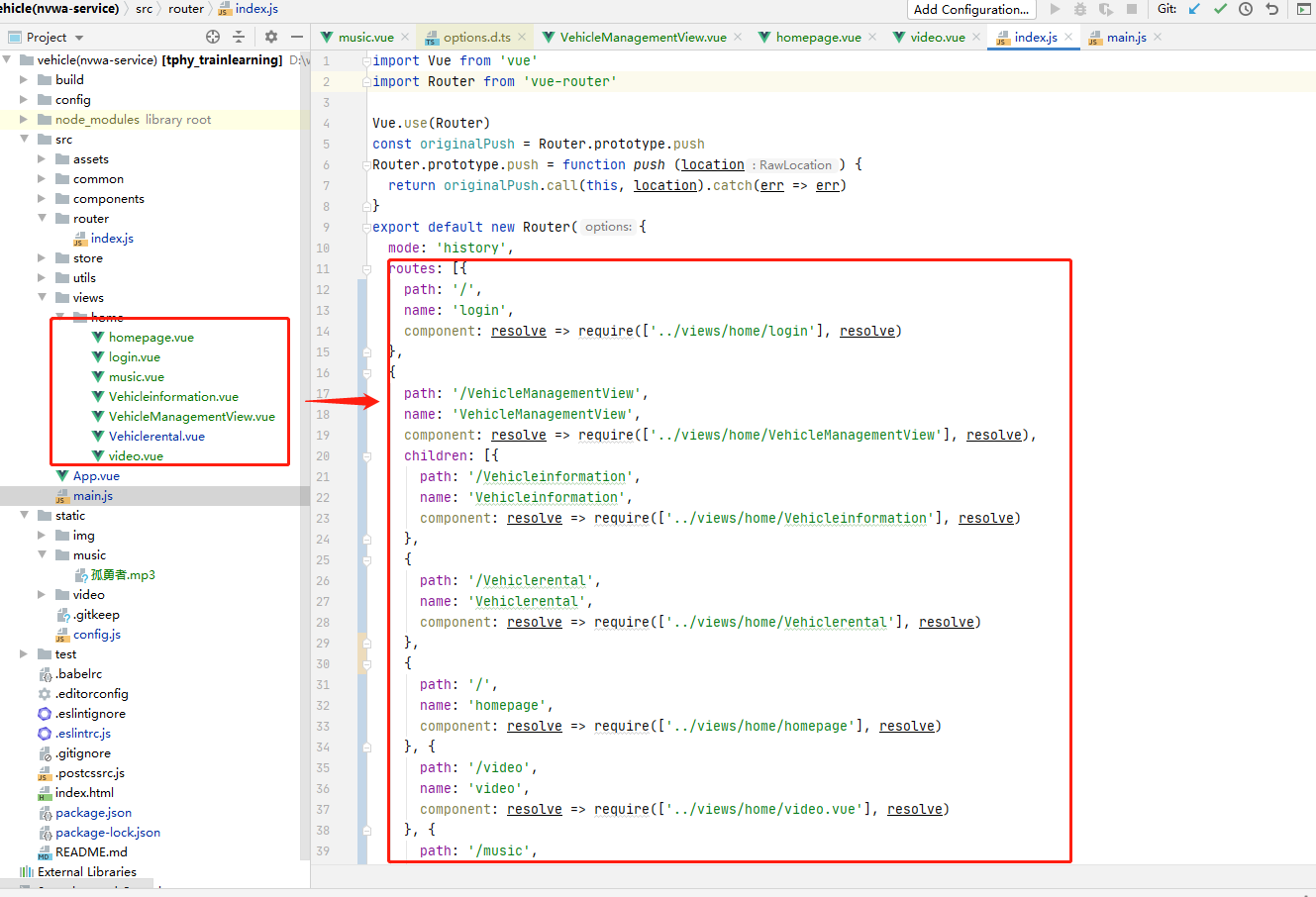This screenshot has height=897, width=1316.
Task: Collapse the static folder
Action: [x=24, y=516]
